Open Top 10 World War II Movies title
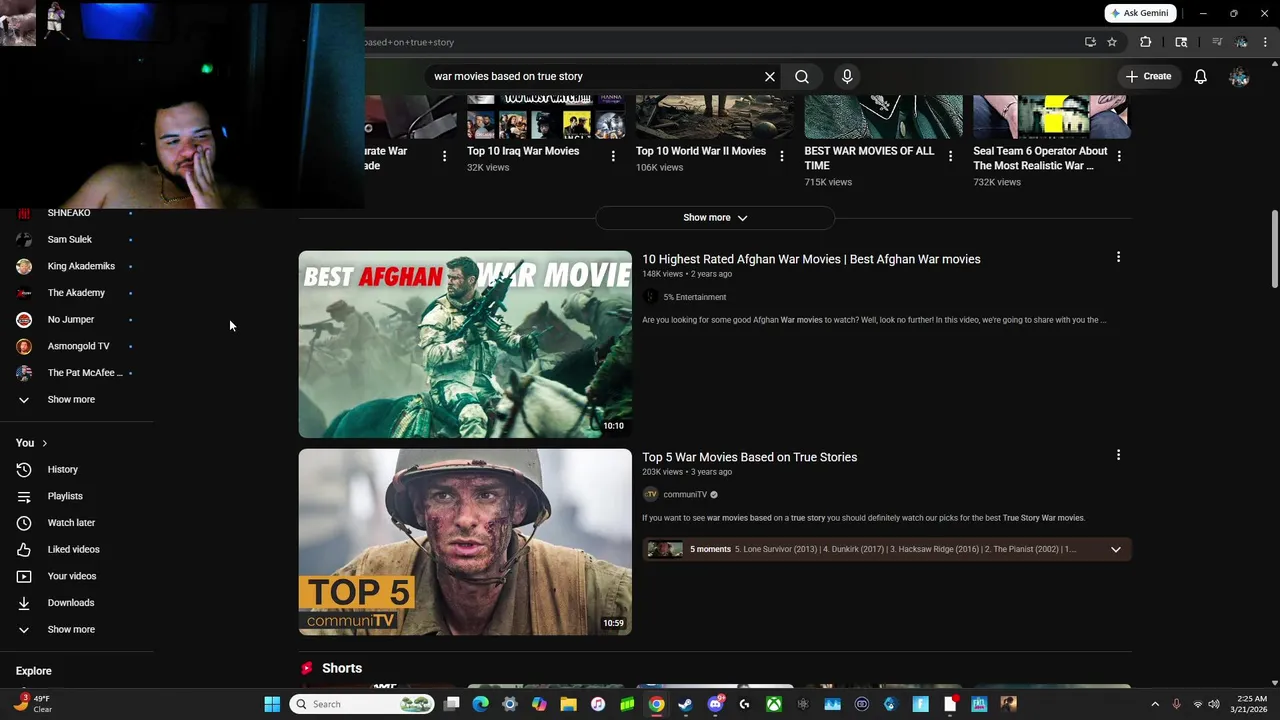Viewport: 1280px width, 720px height. point(701,151)
